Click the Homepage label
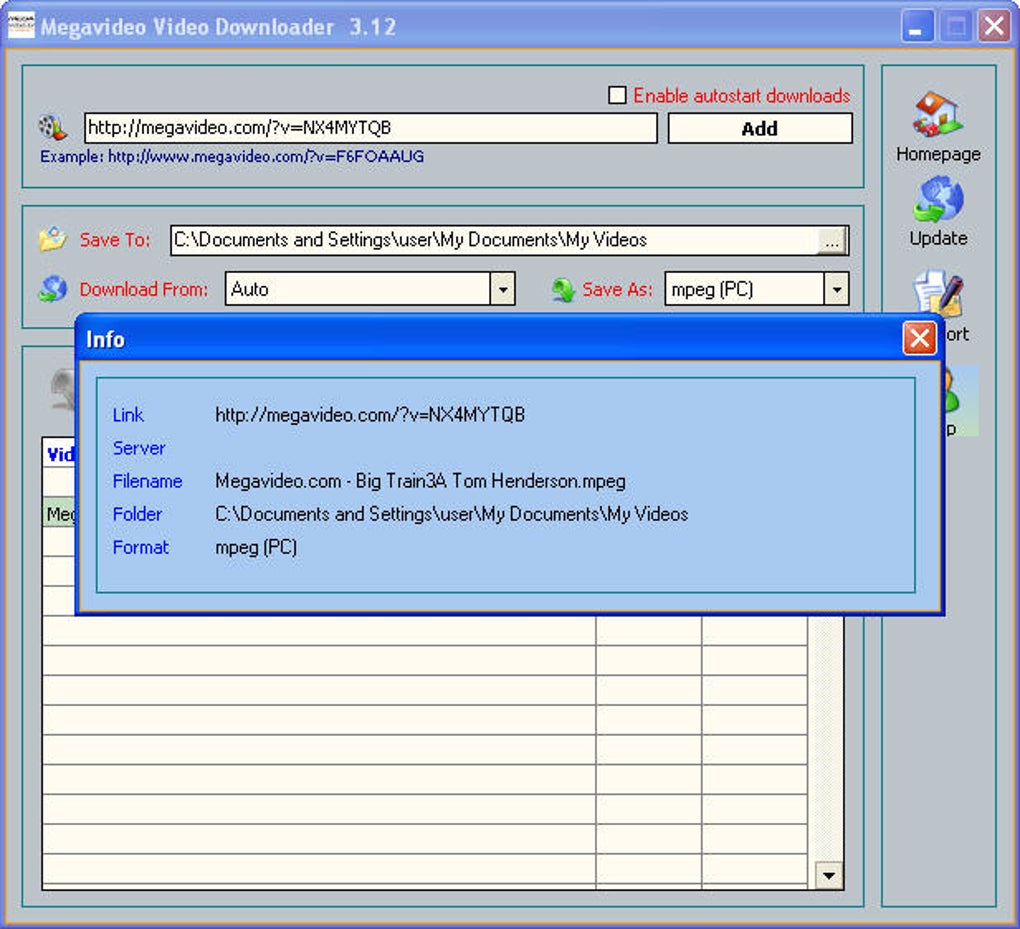Viewport: 1020px width, 929px height. click(938, 154)
